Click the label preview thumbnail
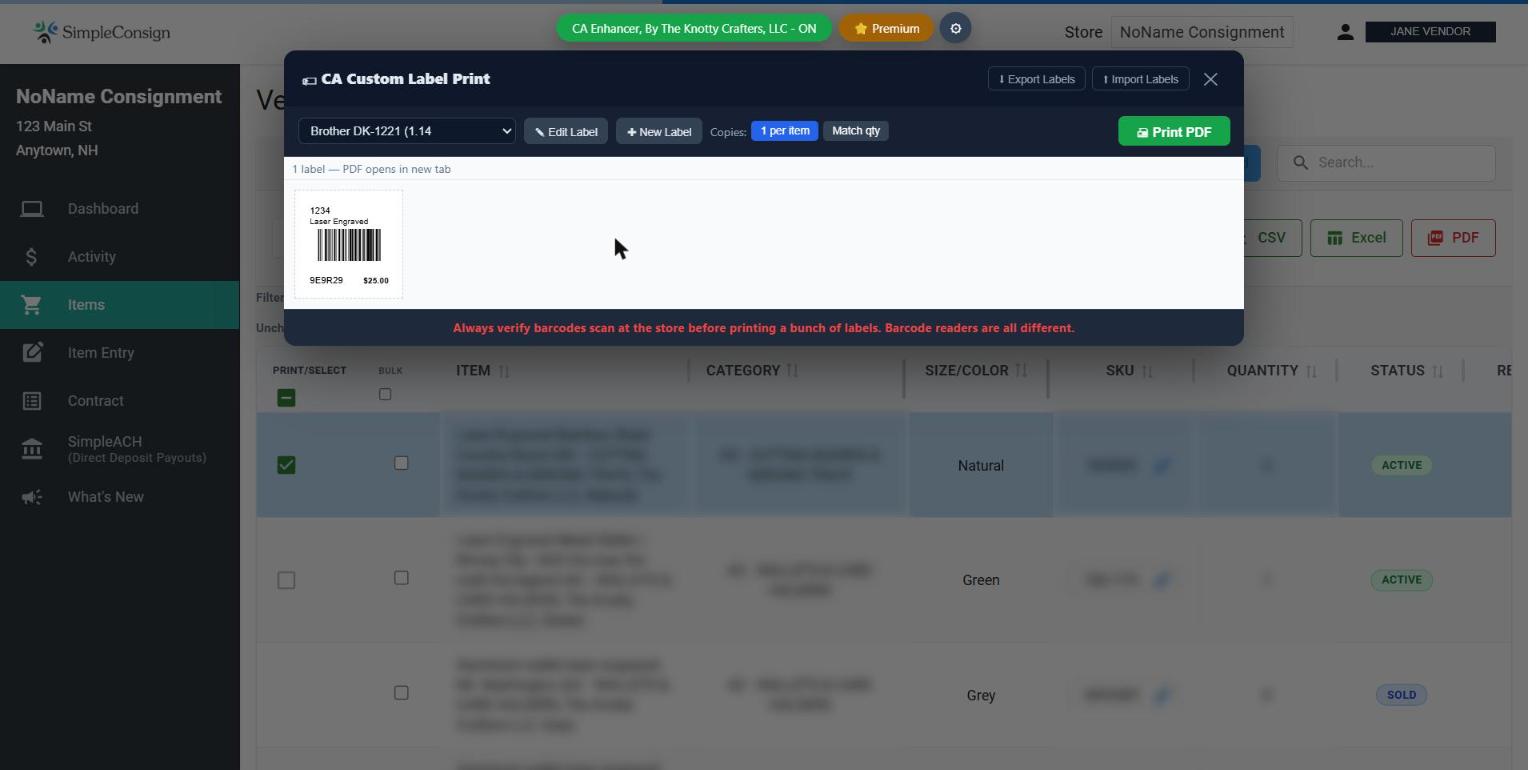Image resolution: width=1536 pixels, height=770 pixels. click(x=349, y=244)
